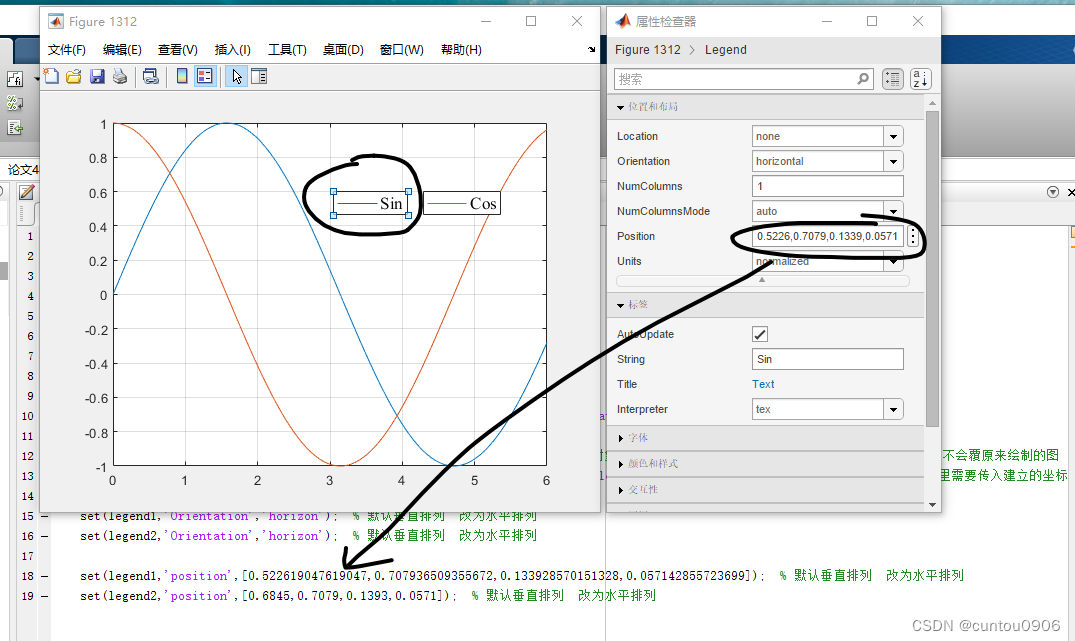Click the fi function icon in MATLAB editor
This screenshot has width=1075, height=641.
[14, 80]
